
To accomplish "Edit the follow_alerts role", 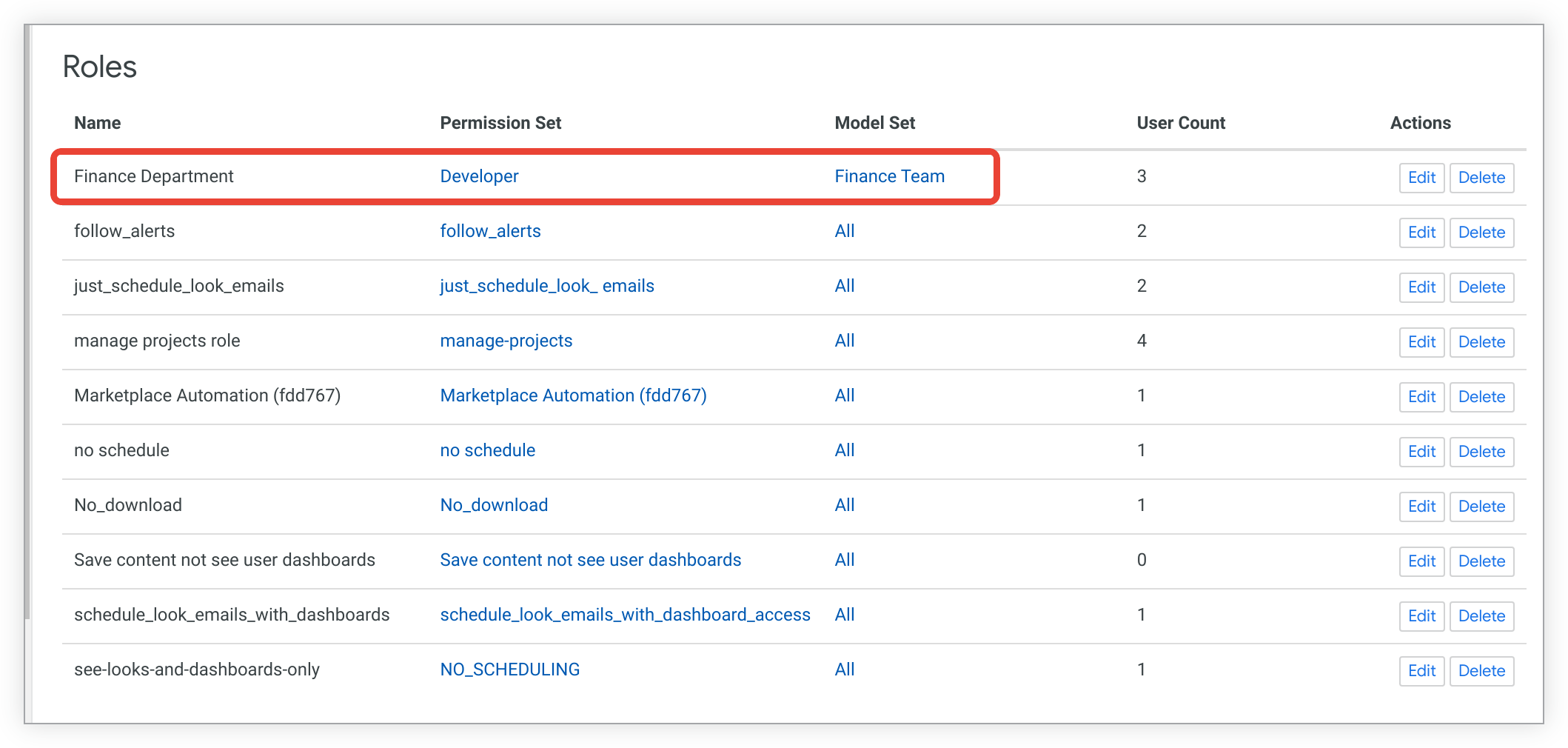I will click(1421, 233).
